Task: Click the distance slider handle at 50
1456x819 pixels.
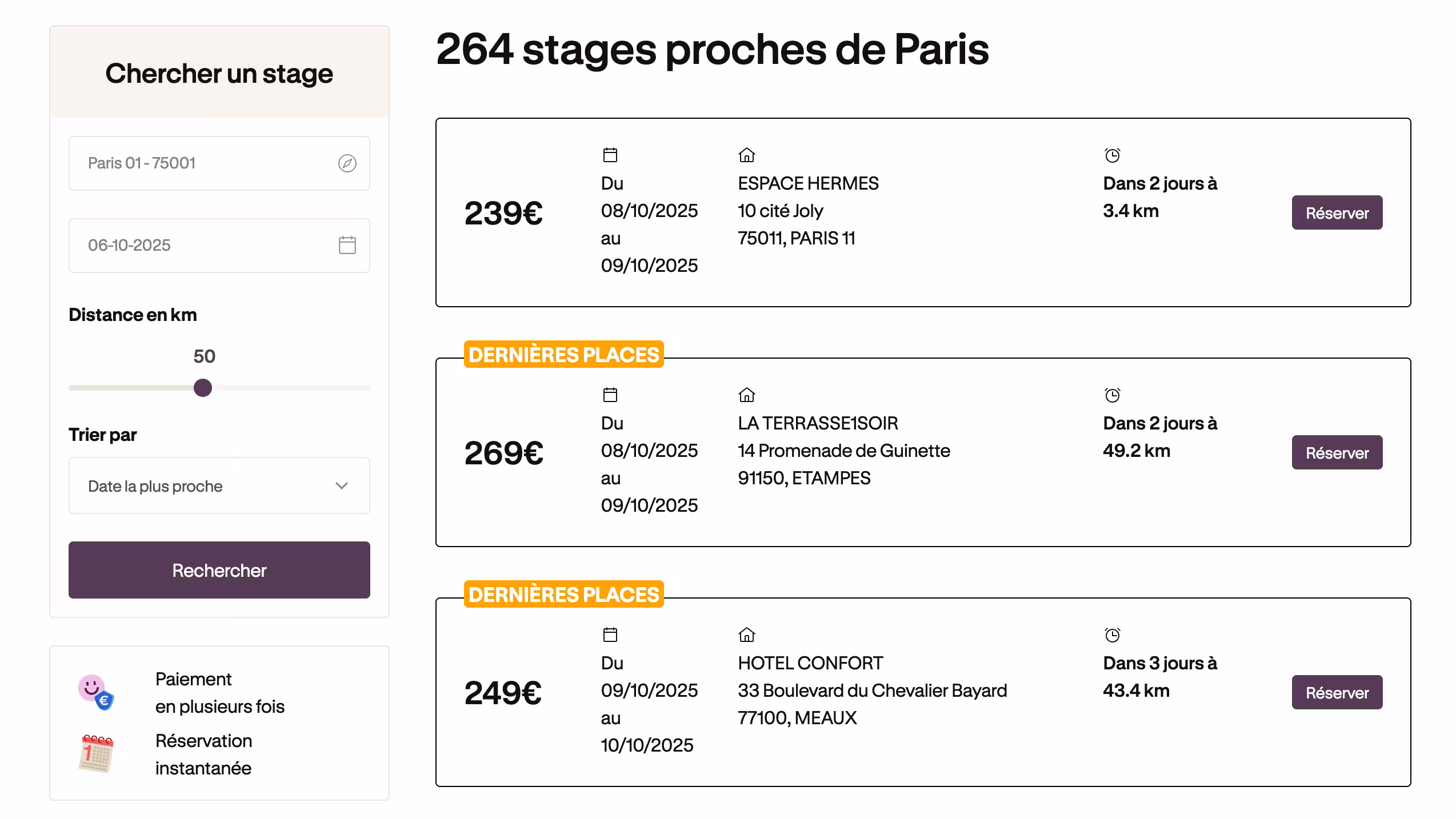Action: [203, 388]
